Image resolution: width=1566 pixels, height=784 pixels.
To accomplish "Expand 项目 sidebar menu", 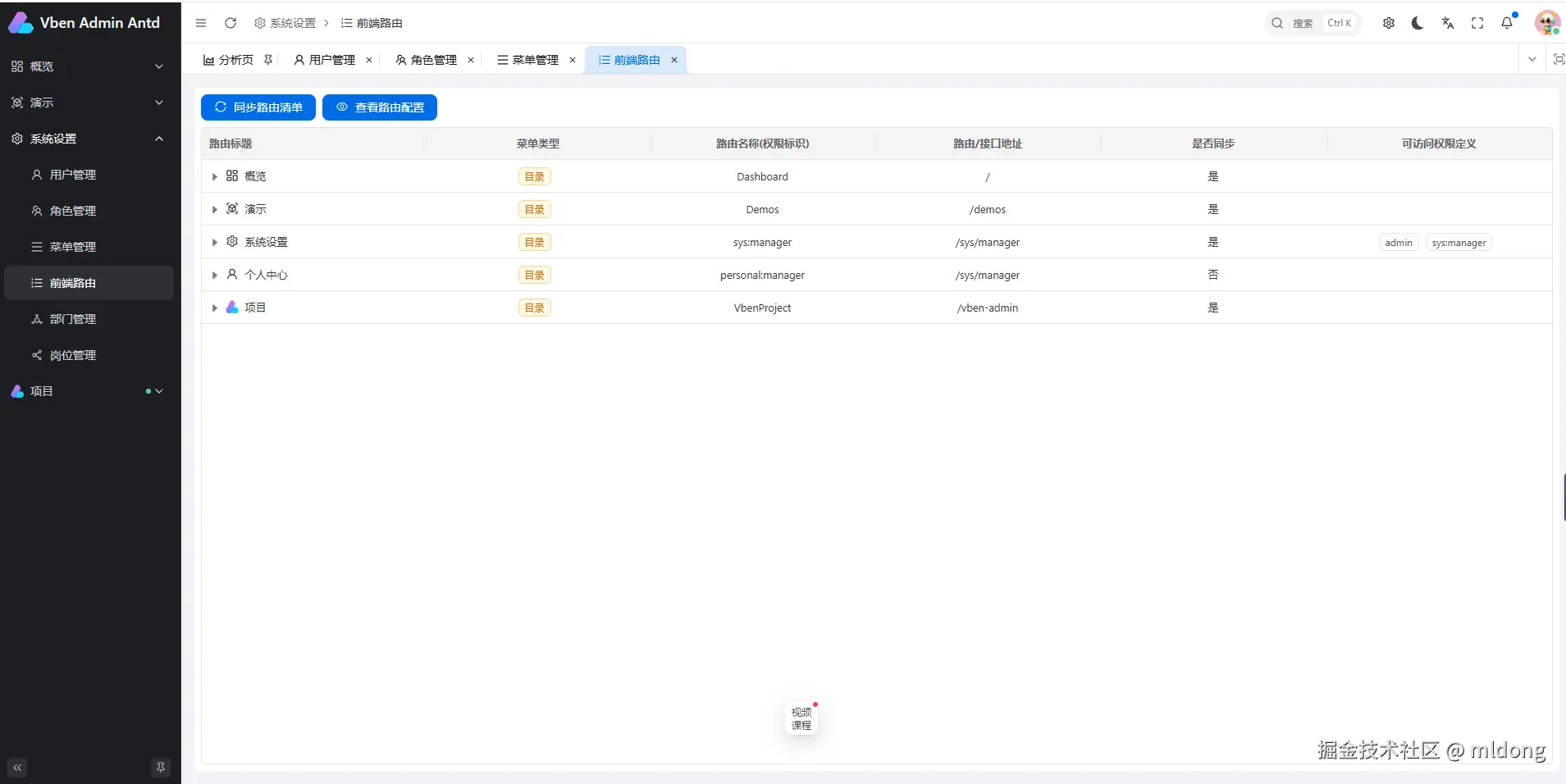I will 89,391.
